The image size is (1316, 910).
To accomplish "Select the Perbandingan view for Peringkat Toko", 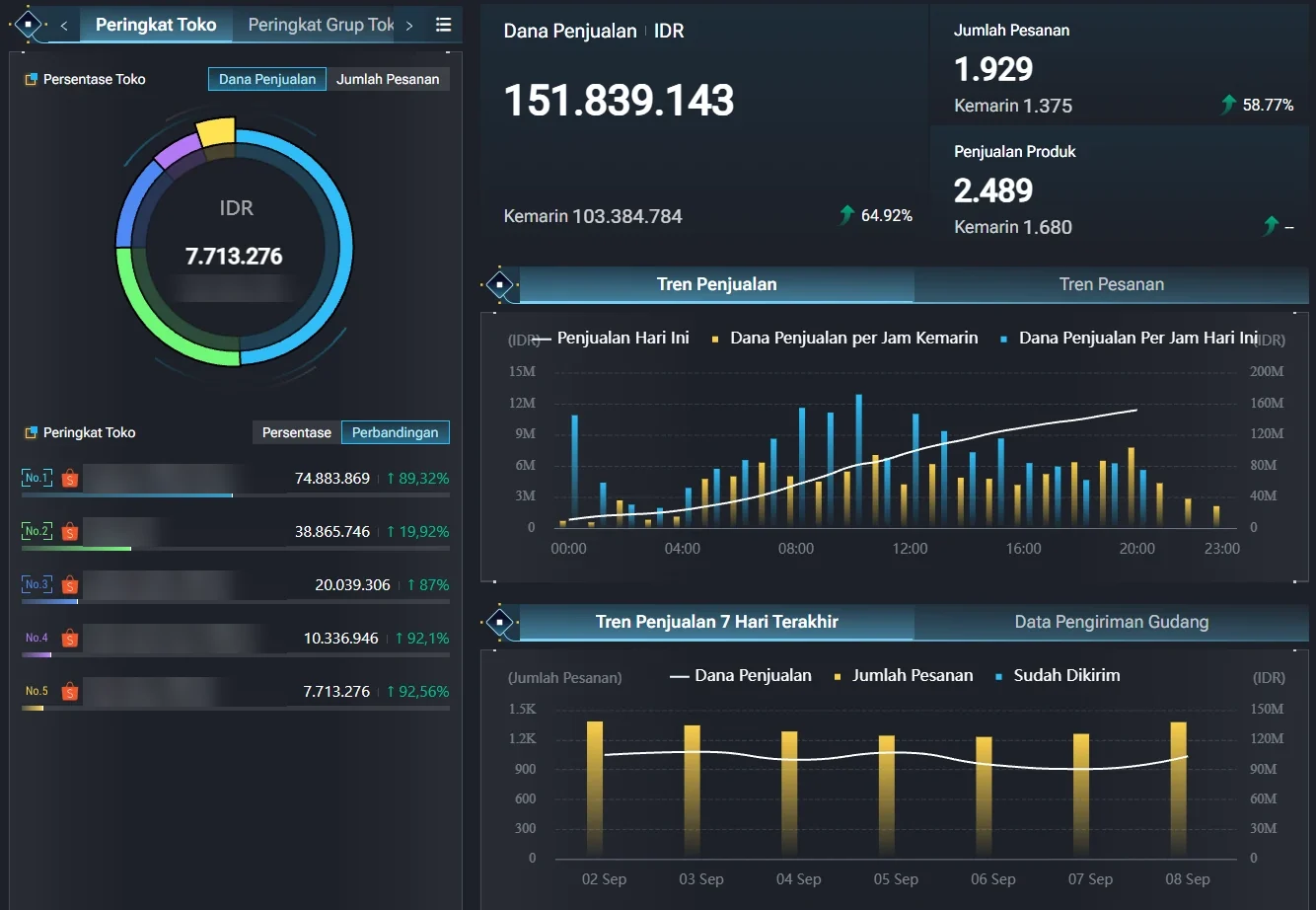I will (x=396, y=432).
